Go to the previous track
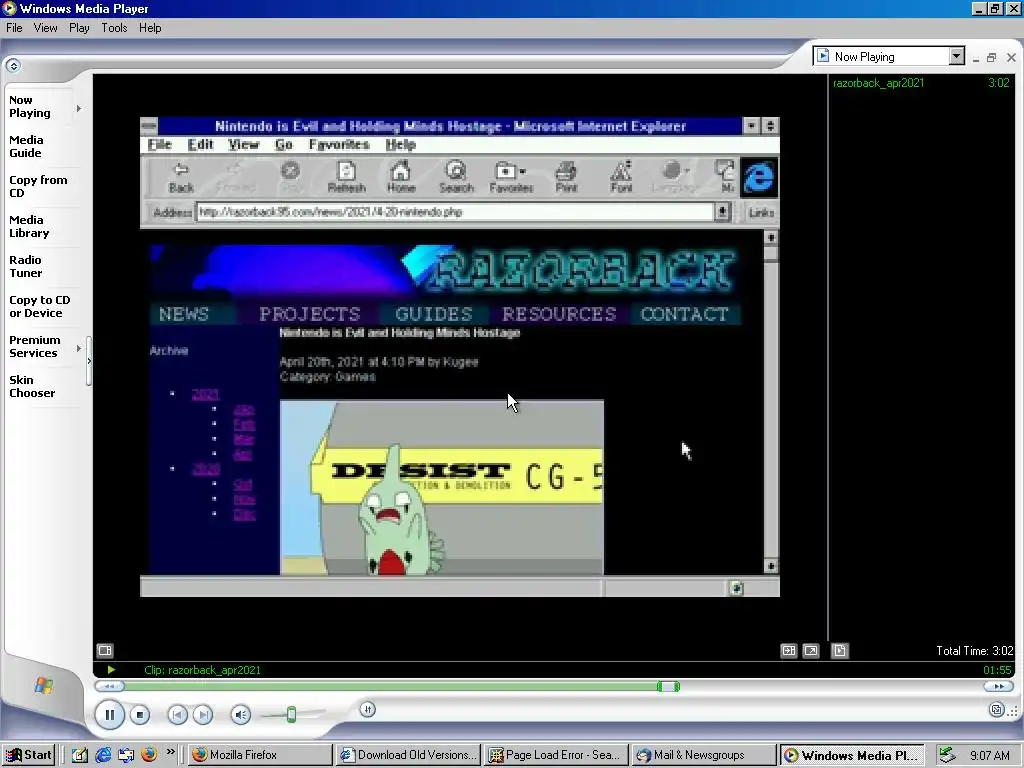The height and width of the screenshot is (768, 1024). (x=177, y=715)
